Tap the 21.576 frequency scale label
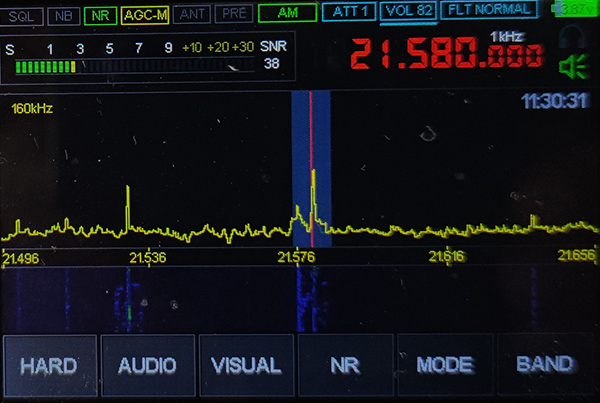600x403 pixels. (x=296, y=257)
